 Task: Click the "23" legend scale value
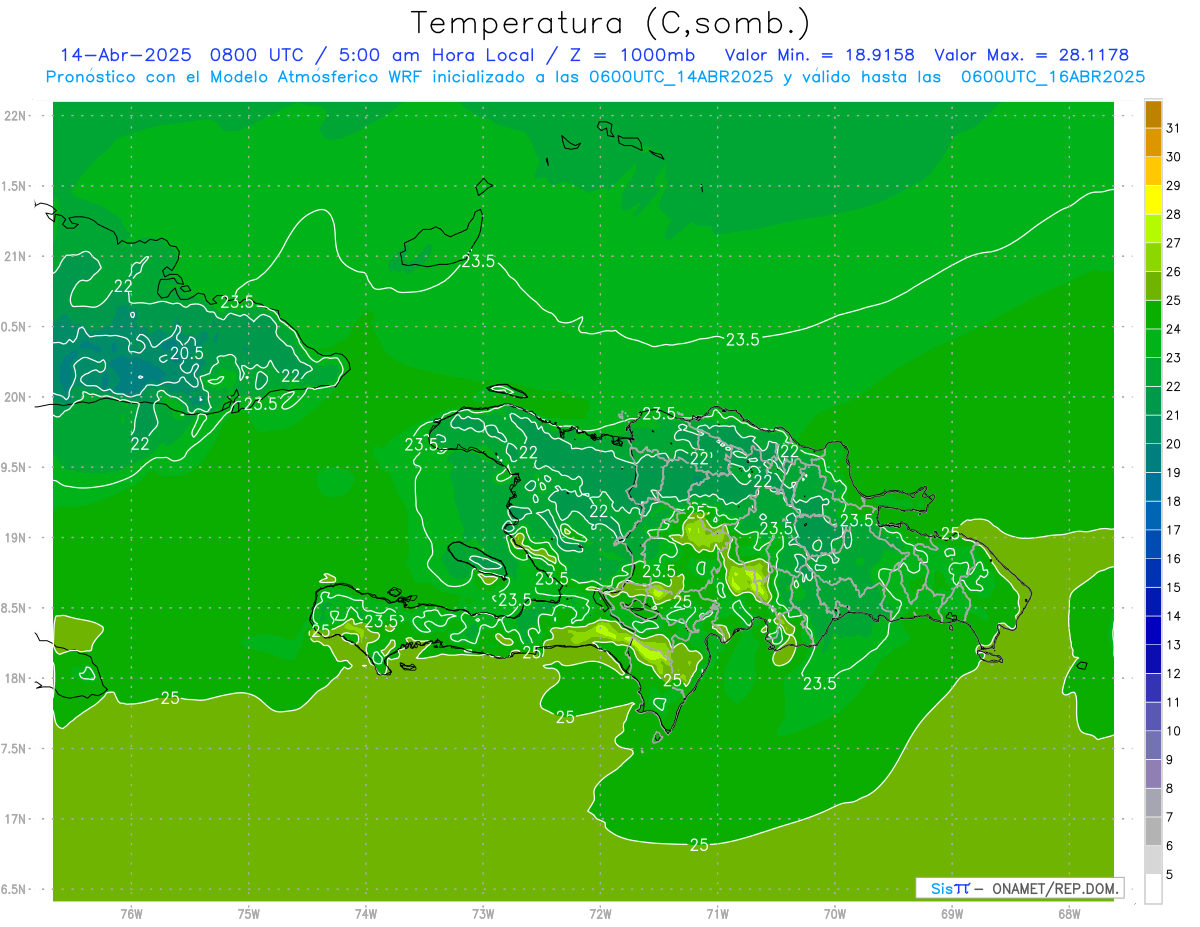pos(1174,357)
